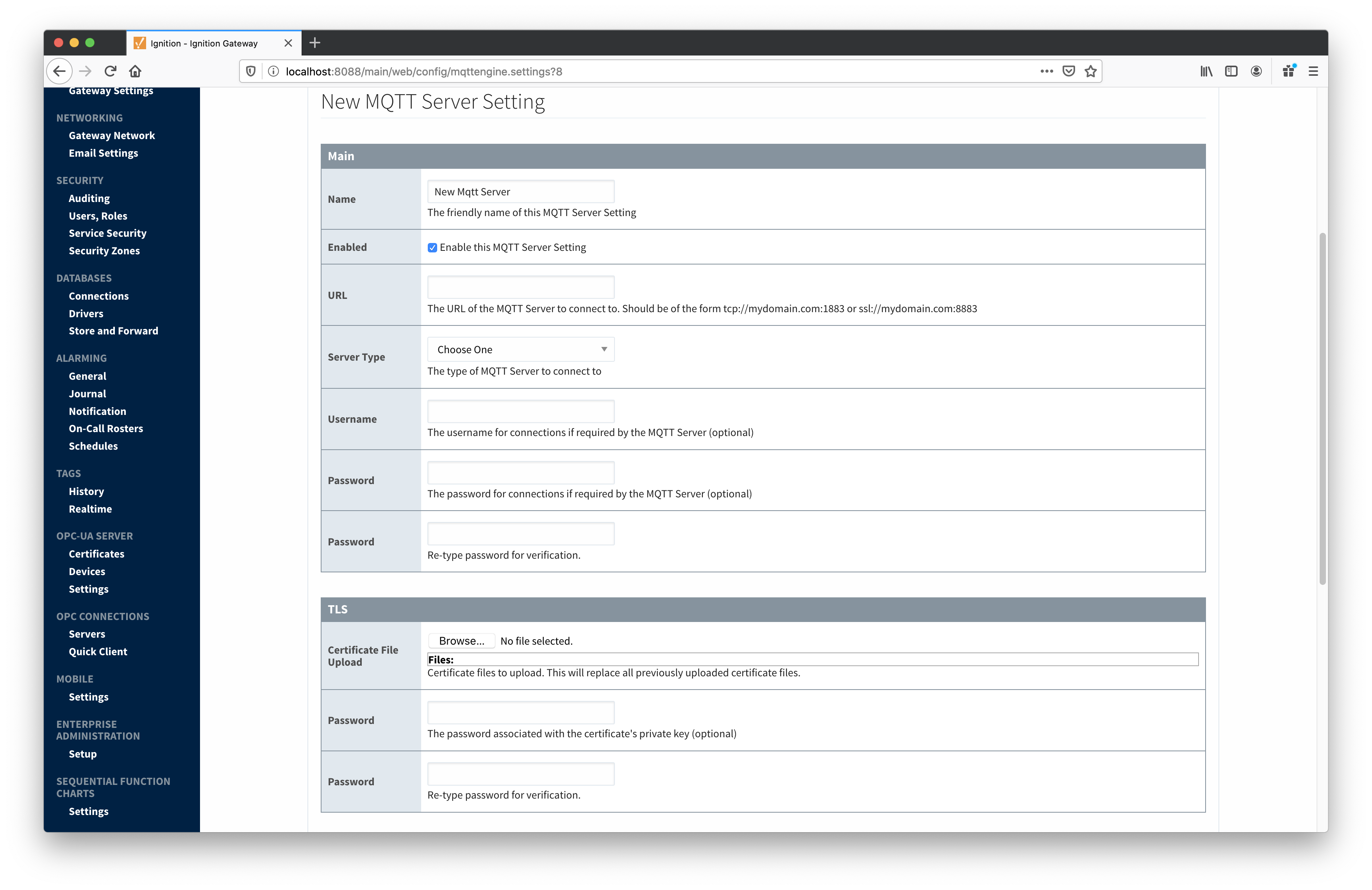This screenshot has width=1372, height=890.
Task: Open Tags History in the sidebar
Action: 86,491
